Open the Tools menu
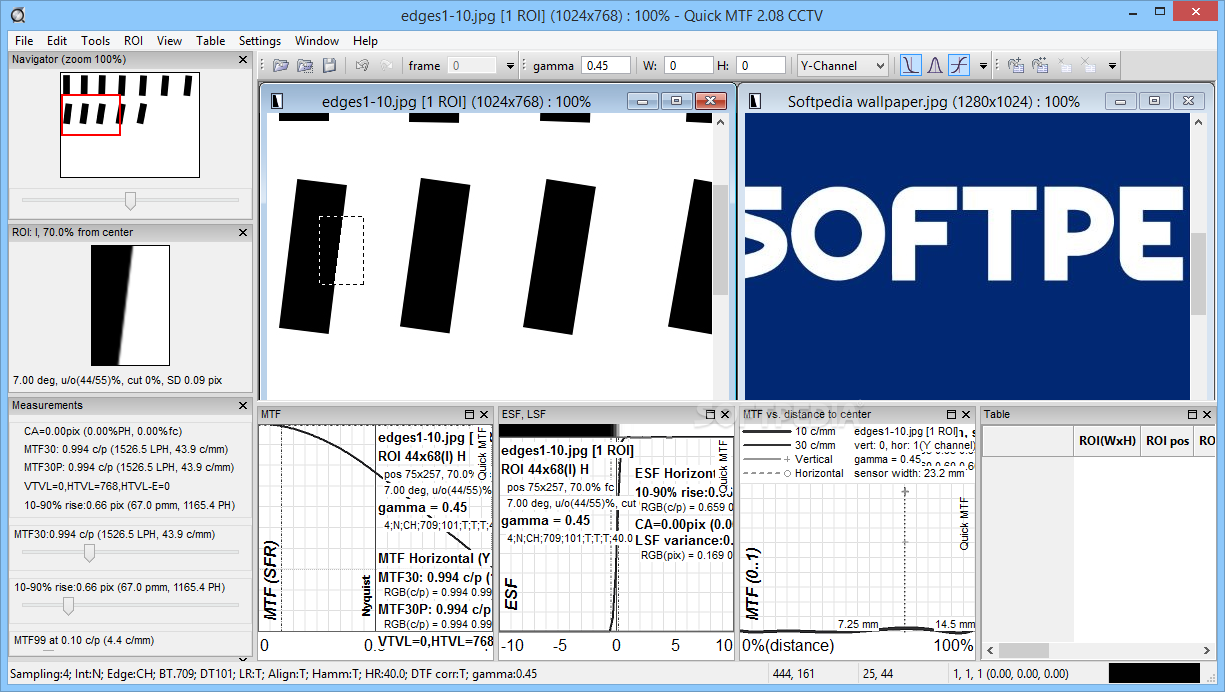1225x692 pixels. [95, 41]
